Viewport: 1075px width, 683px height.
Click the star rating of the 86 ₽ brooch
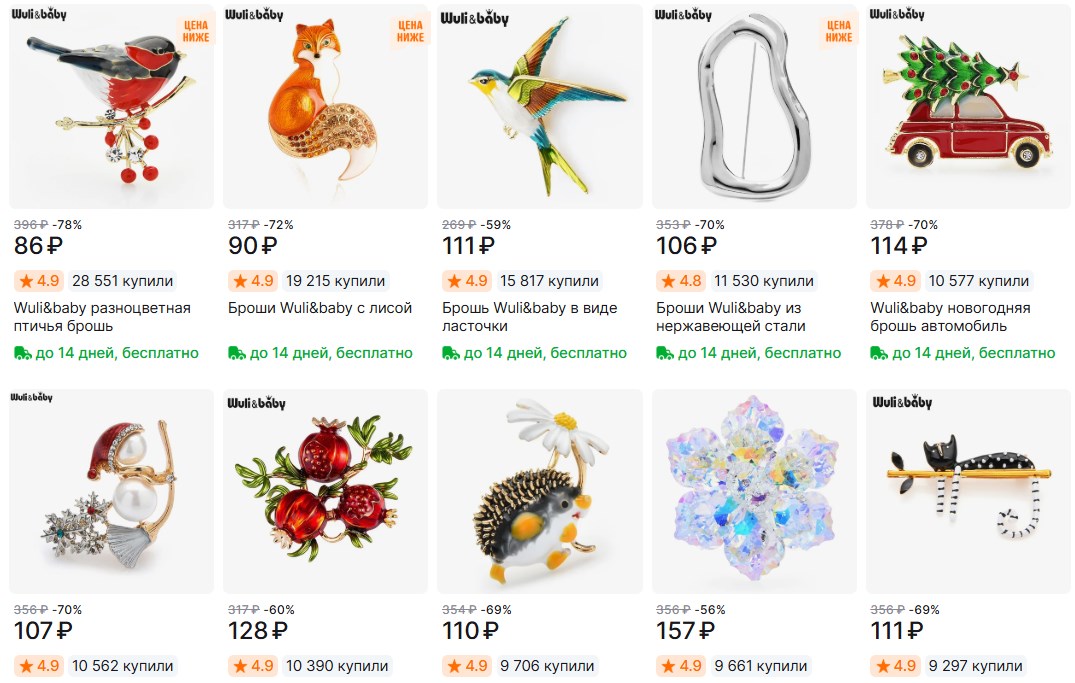point(38,280)
